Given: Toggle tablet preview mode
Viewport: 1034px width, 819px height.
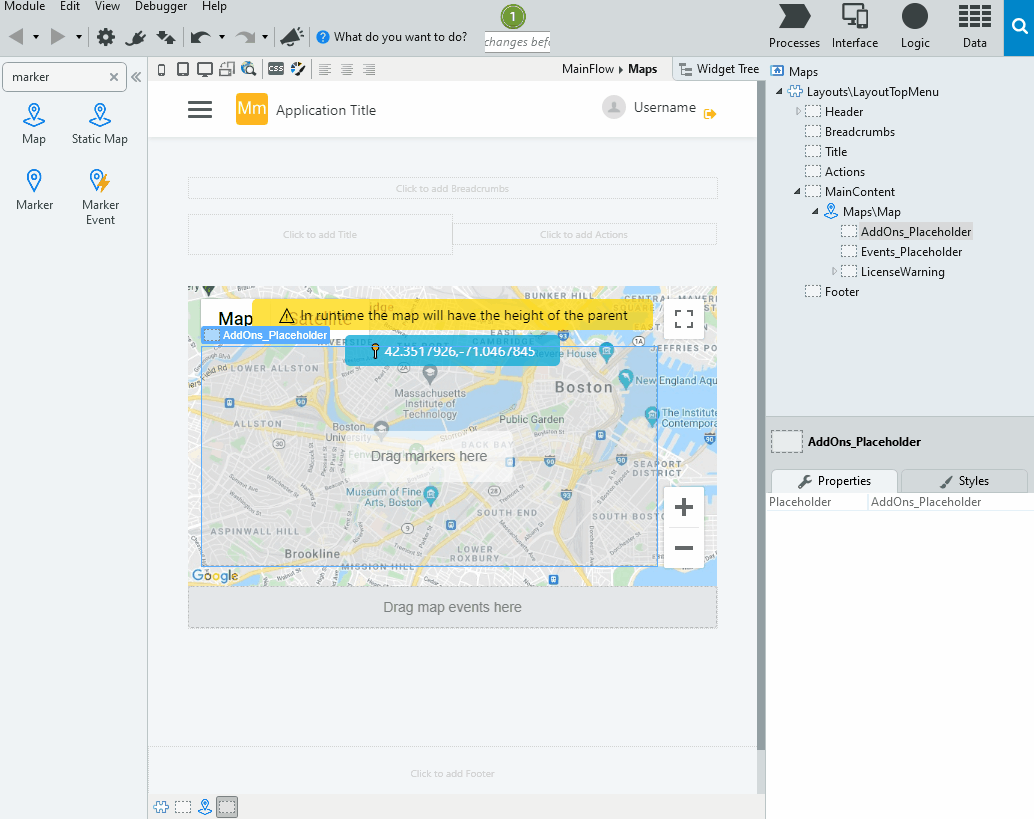Looking at the screenshot, I should tap(182, 68).
